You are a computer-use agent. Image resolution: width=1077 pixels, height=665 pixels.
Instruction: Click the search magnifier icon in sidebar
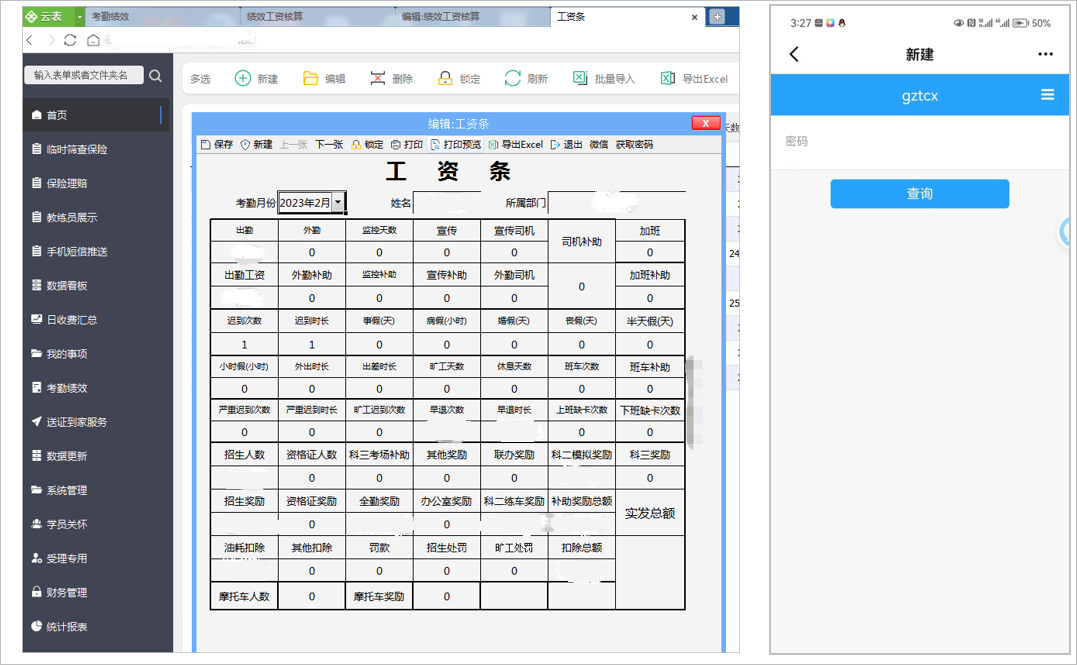155,76
